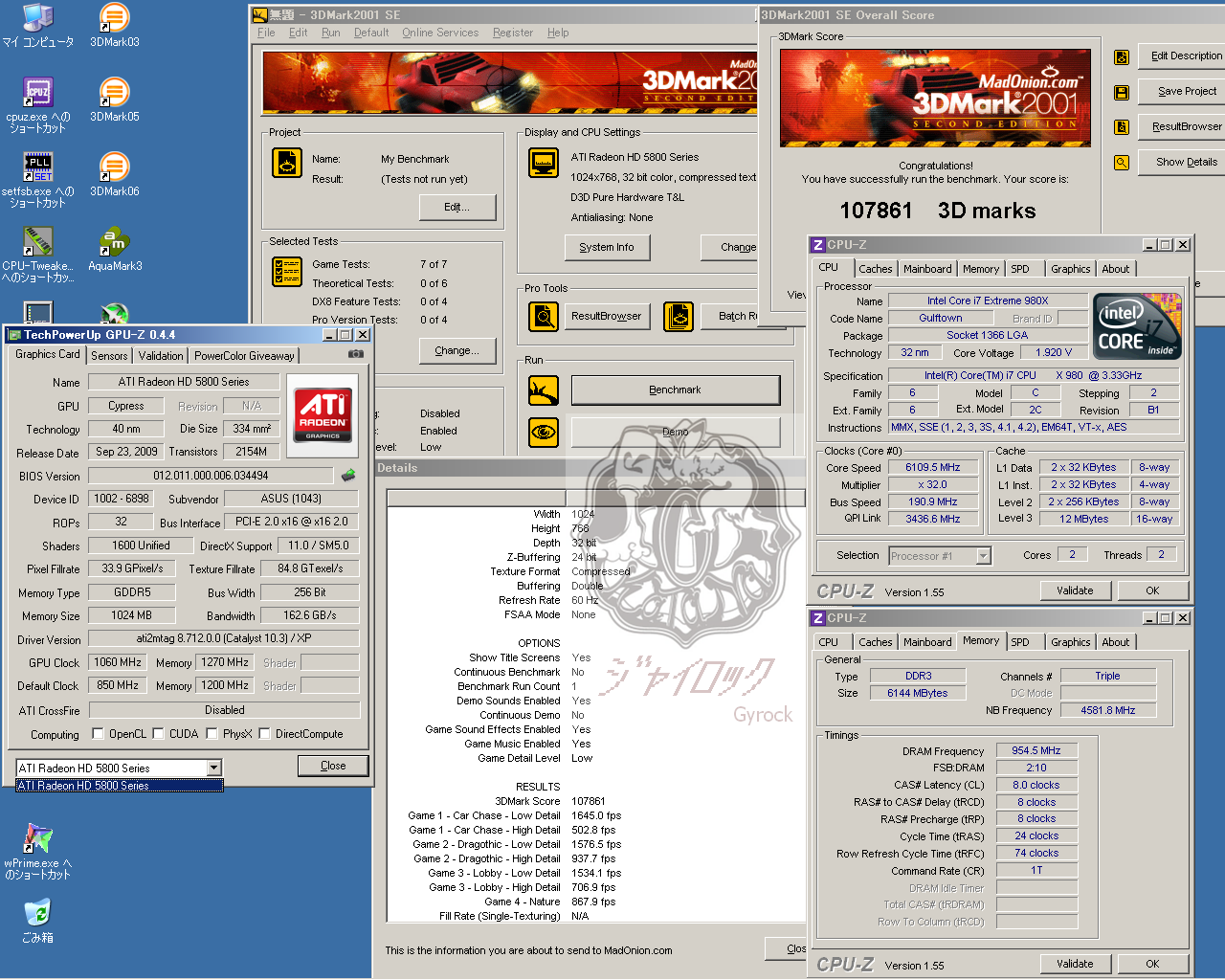Click the Core Speed value in CPU-Z

tap(933, 468)
